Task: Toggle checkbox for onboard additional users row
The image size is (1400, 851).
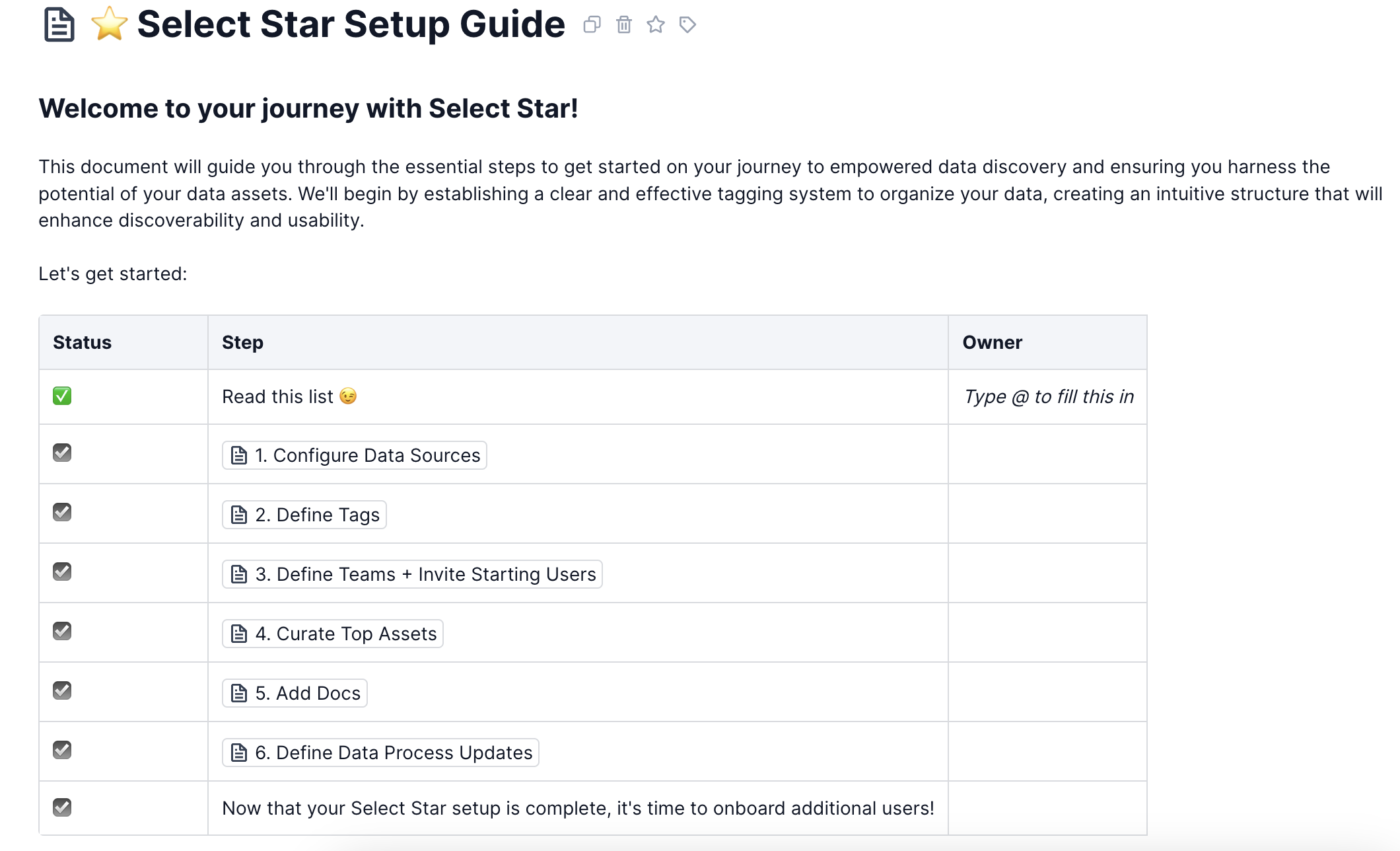Action: tap(62, 807)
